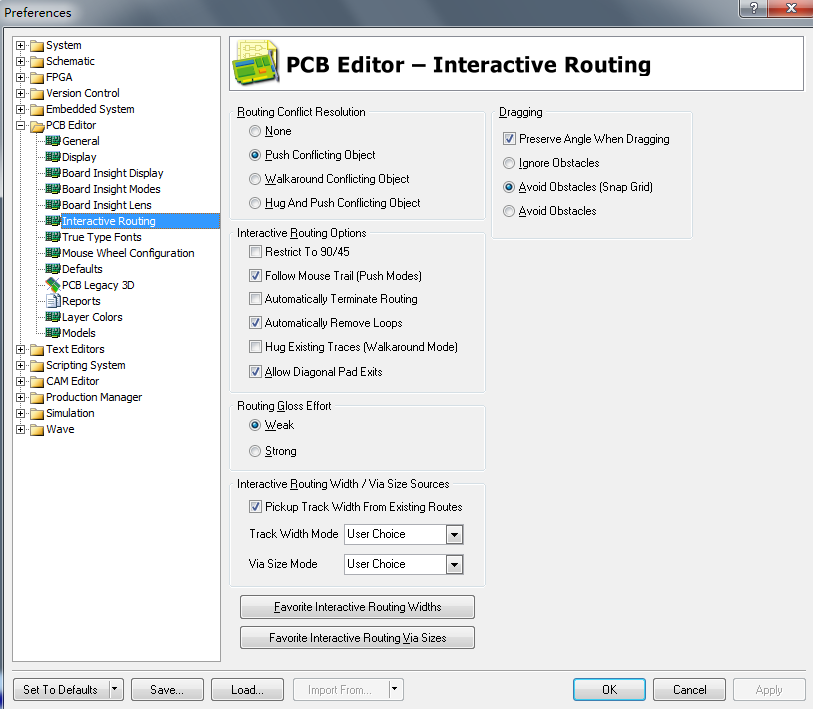Click the True Type Fonts page icon
The image size is (813, 709).
[x=53, y=237]
